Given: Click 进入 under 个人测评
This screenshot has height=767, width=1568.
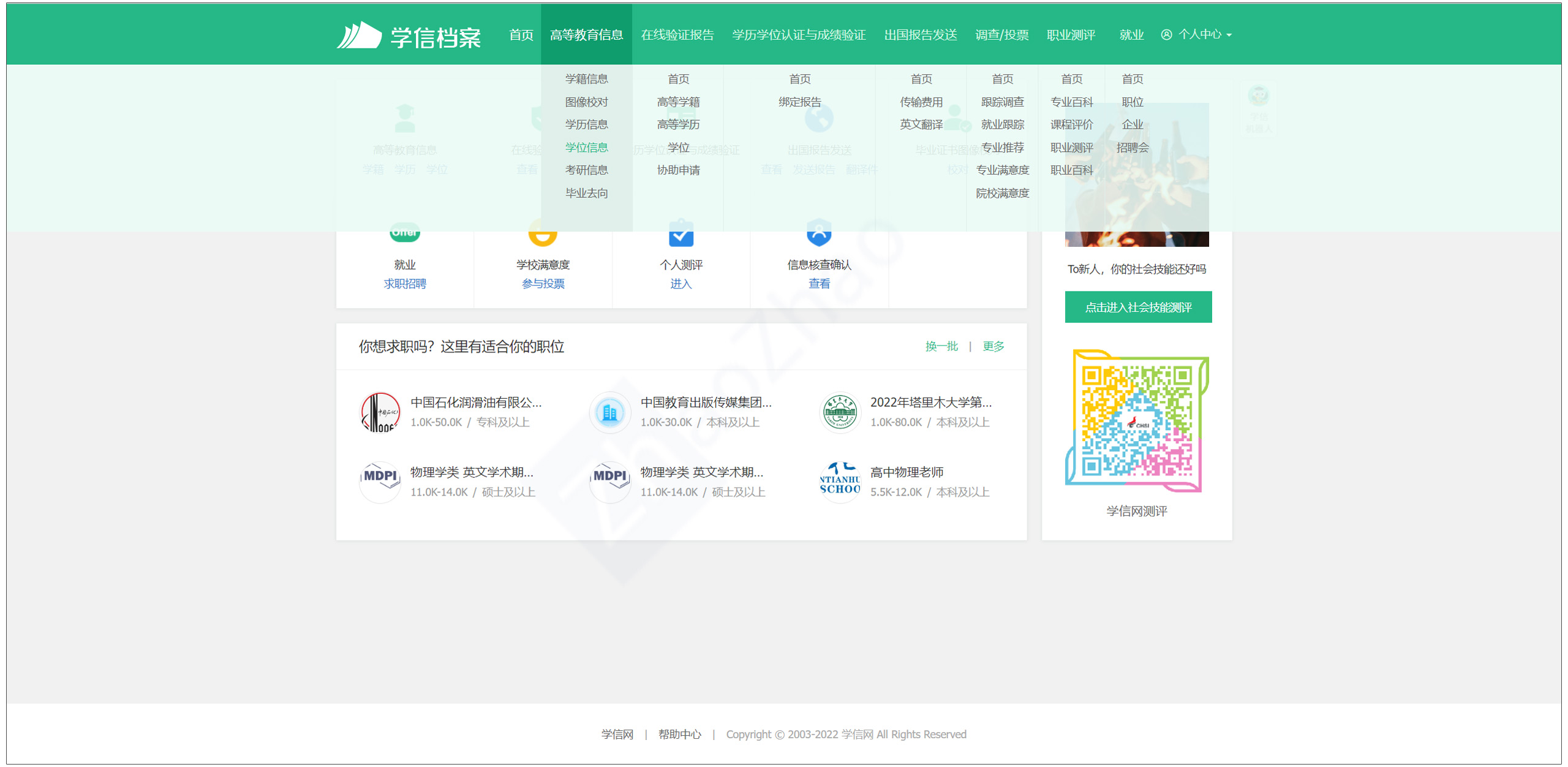Looking at the screenshot, I should (680, 284).
